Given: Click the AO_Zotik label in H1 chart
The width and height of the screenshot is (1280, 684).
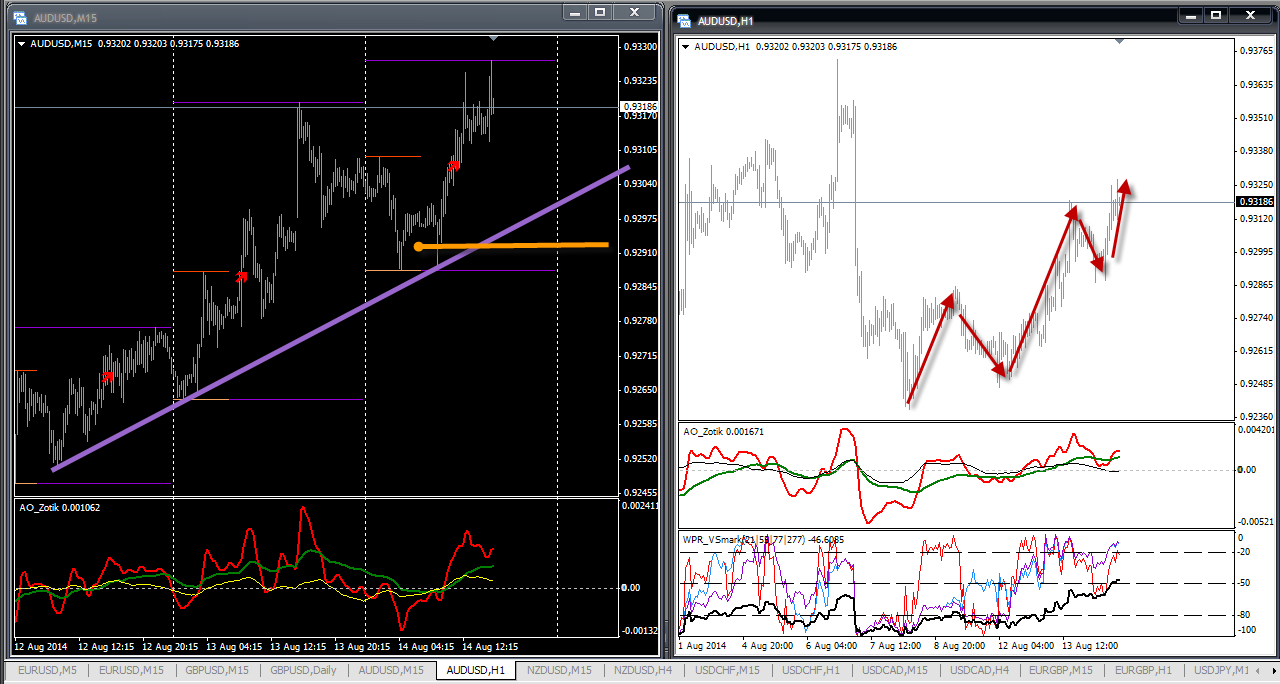Looking at the screenshot, I should [x=708, y=431].
